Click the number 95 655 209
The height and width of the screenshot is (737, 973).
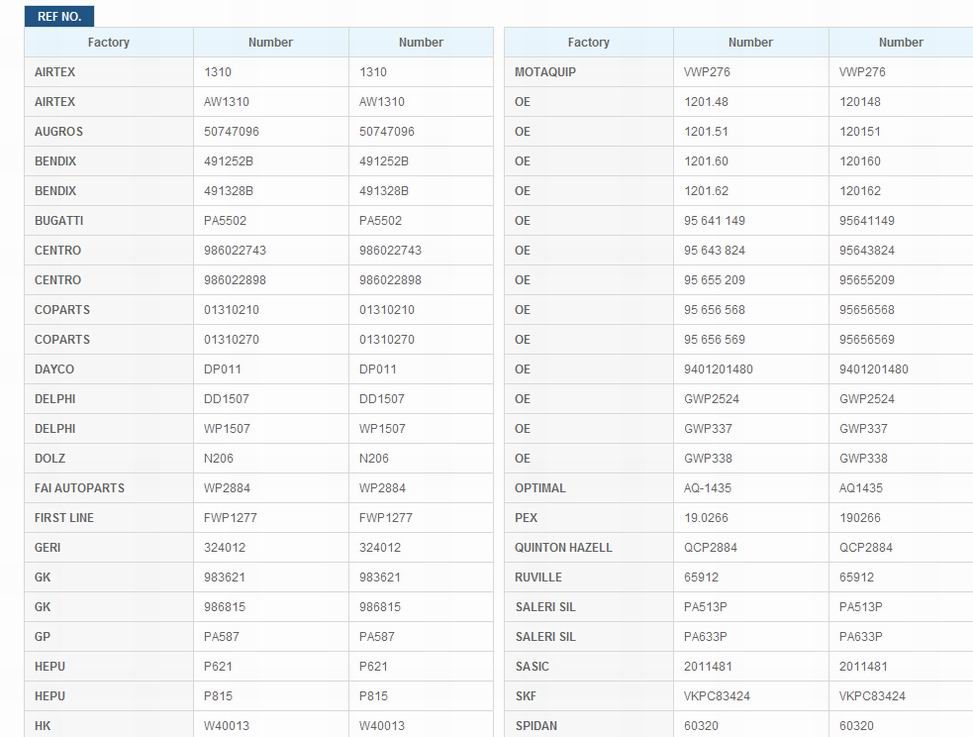pyautogui.click(x=714, y=280)
